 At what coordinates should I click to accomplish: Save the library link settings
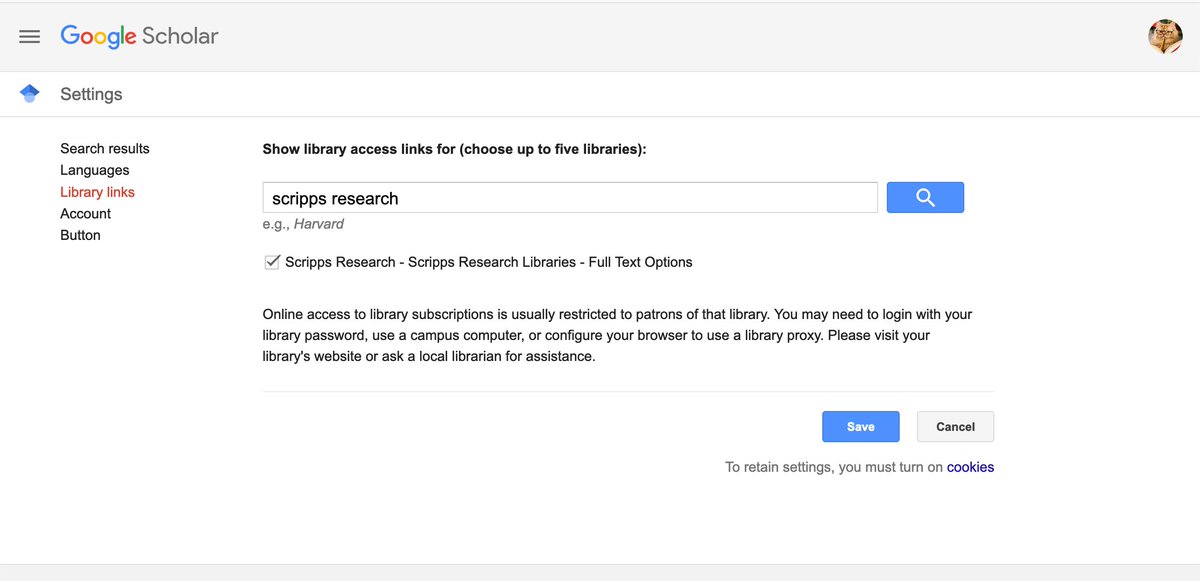861,426
